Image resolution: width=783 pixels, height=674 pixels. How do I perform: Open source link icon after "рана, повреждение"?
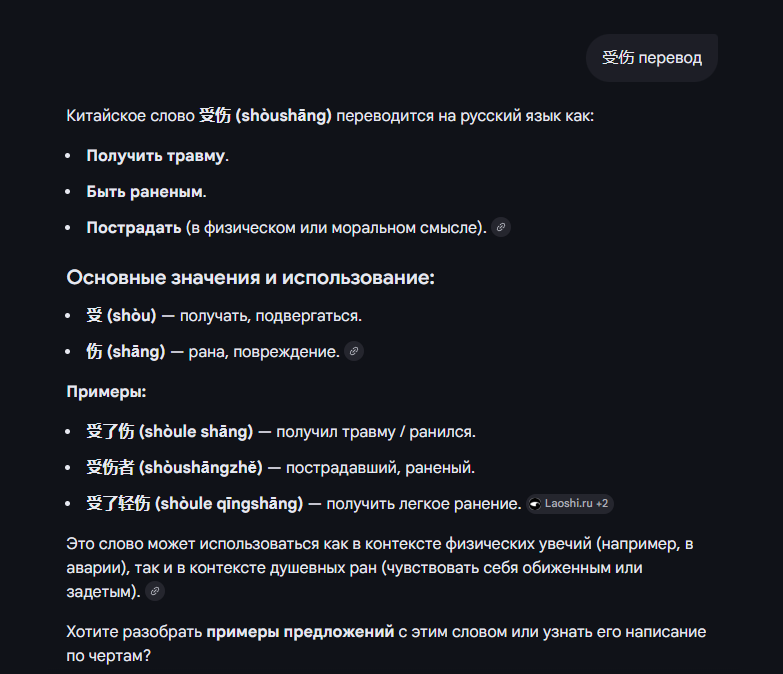(354, 351)
